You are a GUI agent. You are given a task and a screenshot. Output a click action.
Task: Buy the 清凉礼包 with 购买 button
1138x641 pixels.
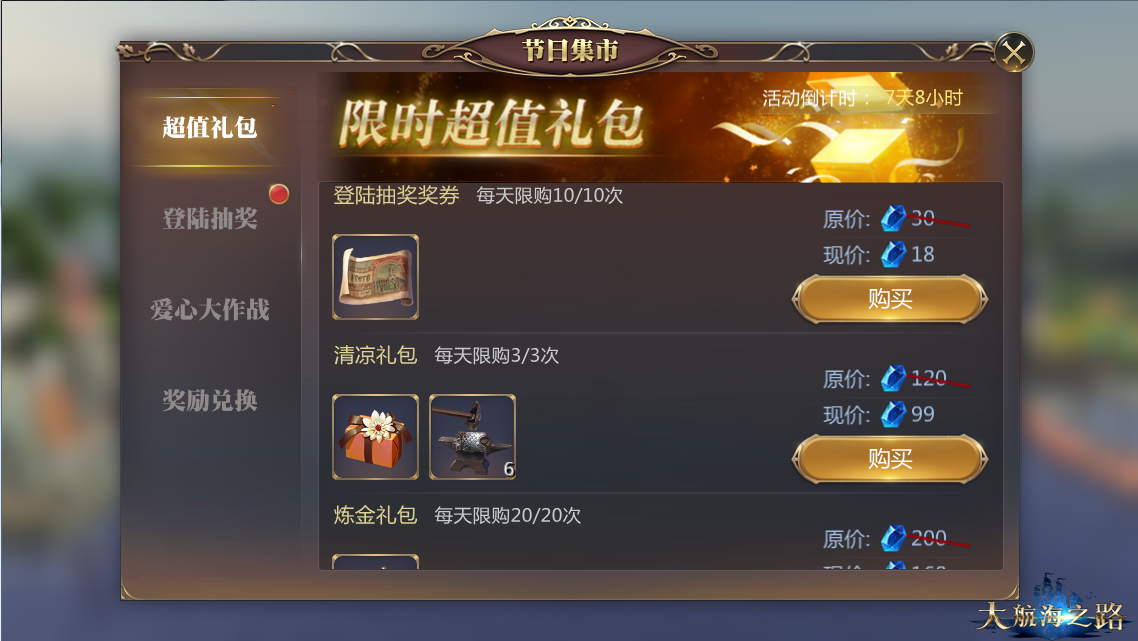pyautogui.click(x=890, y=459)
